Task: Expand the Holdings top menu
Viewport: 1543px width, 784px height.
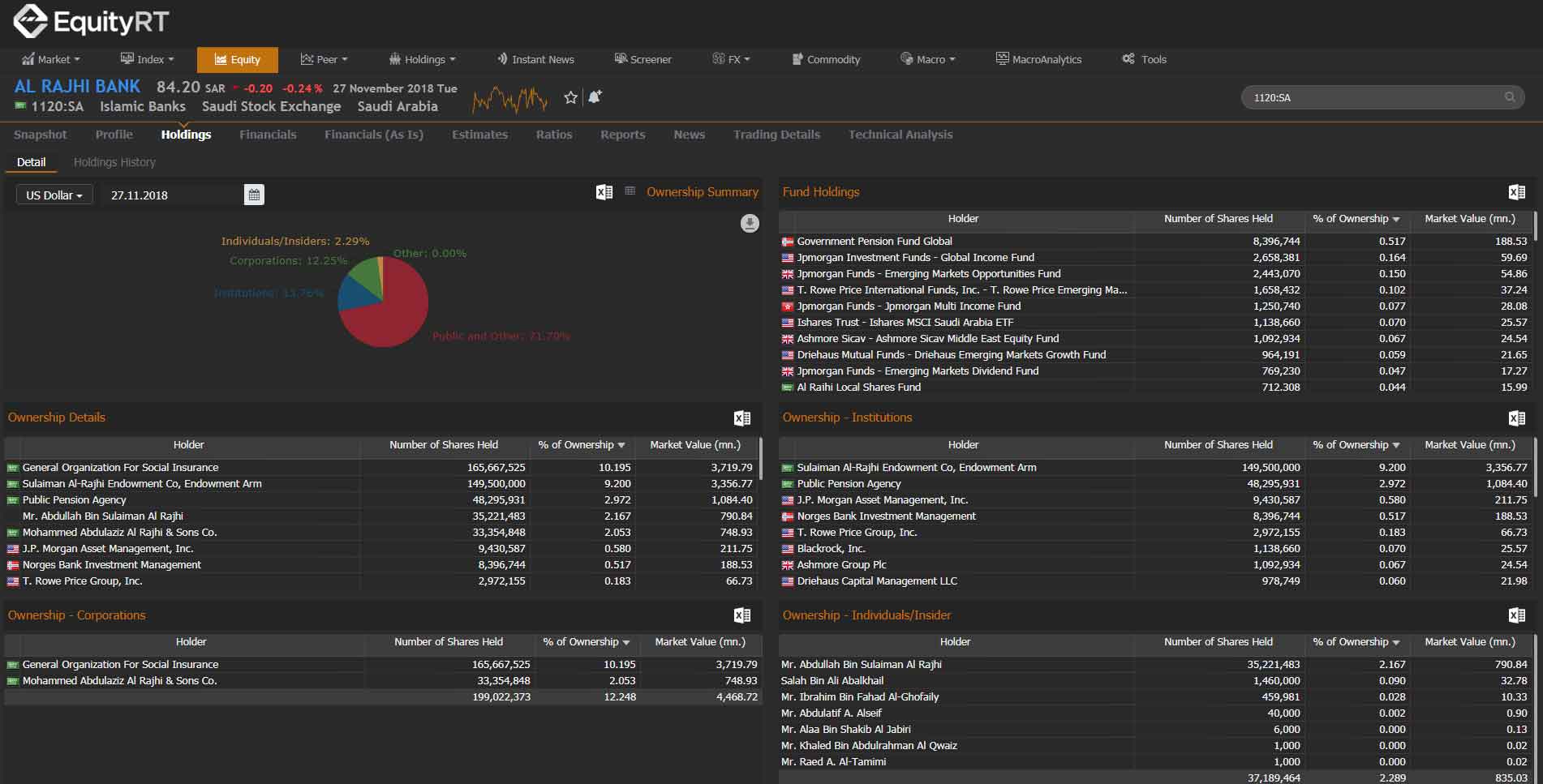Action: [422, 59]
